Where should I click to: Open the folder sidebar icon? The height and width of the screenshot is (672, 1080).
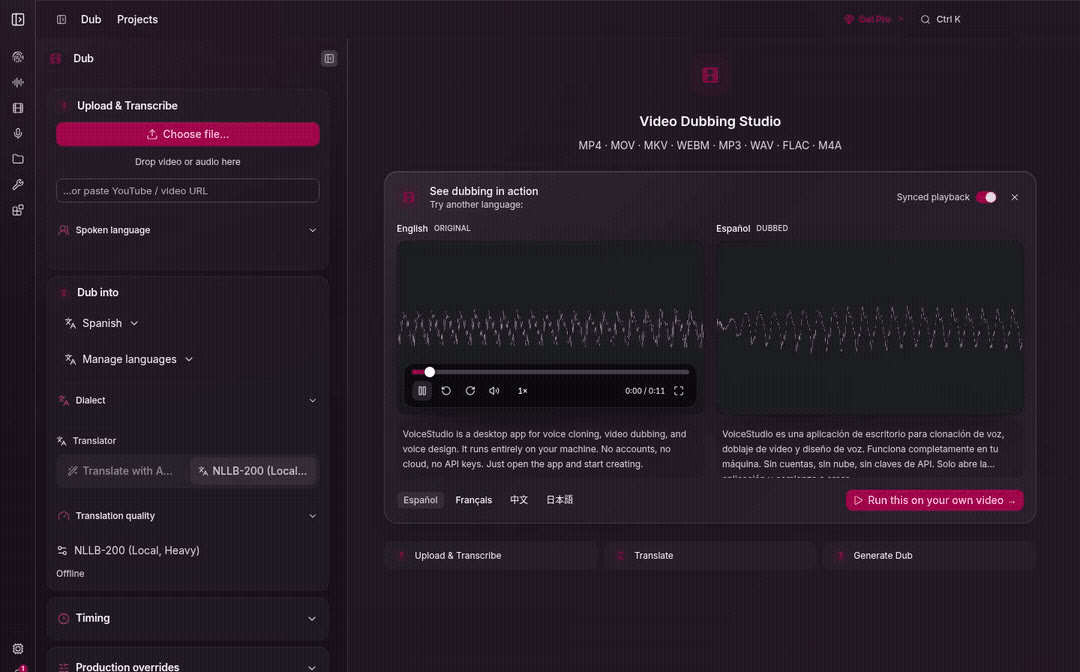(x=18, y=159)
